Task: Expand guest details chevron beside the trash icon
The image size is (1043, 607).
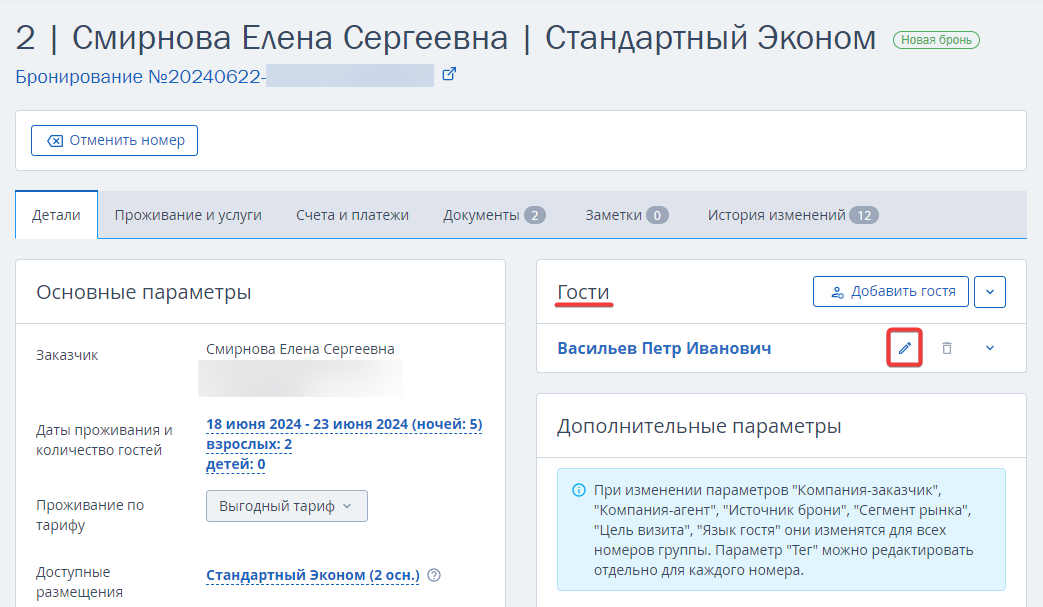Action: tap(990, 348)
